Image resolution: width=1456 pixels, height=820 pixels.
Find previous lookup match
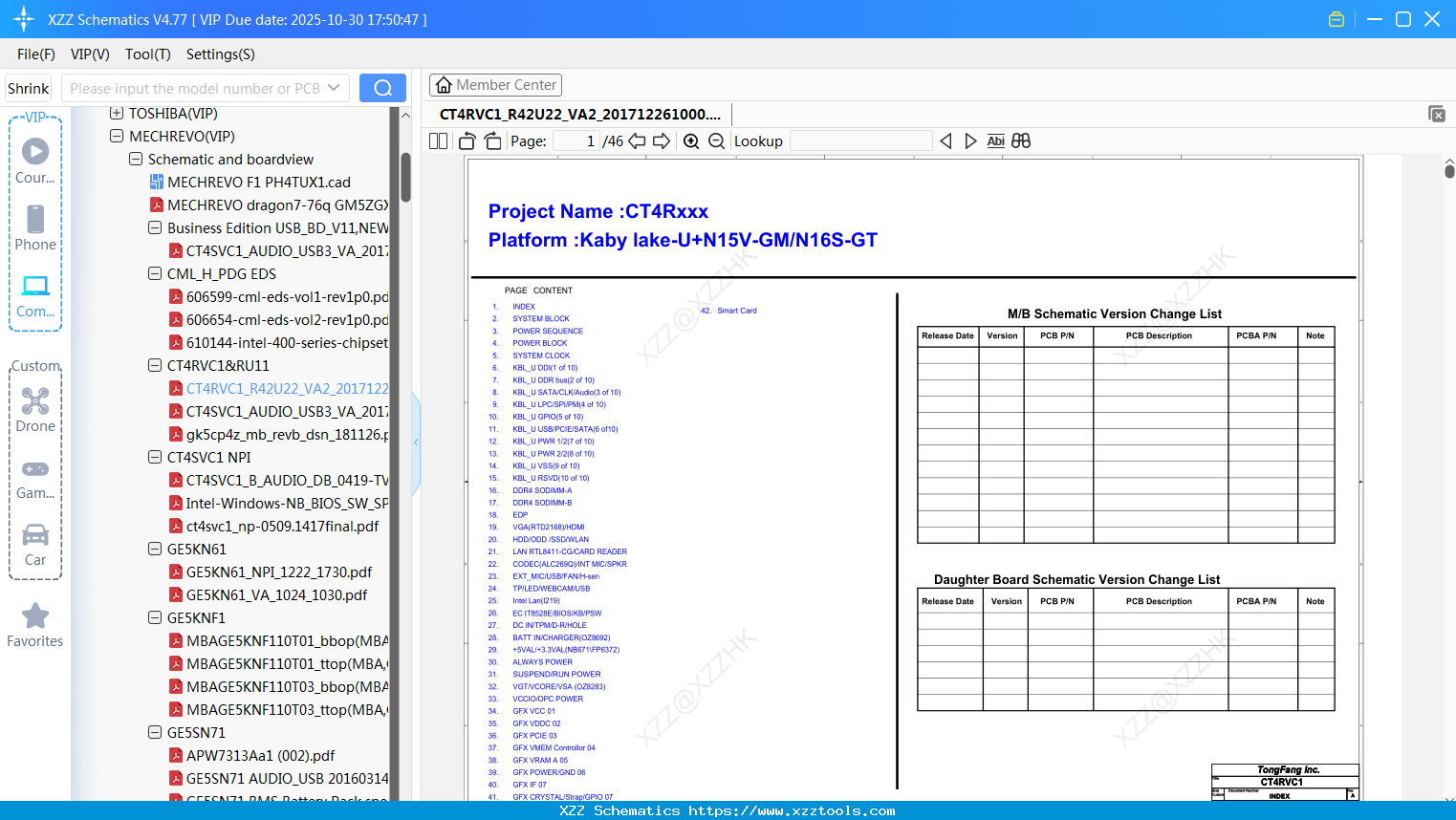pyautogui.click(x=945, y=141)
